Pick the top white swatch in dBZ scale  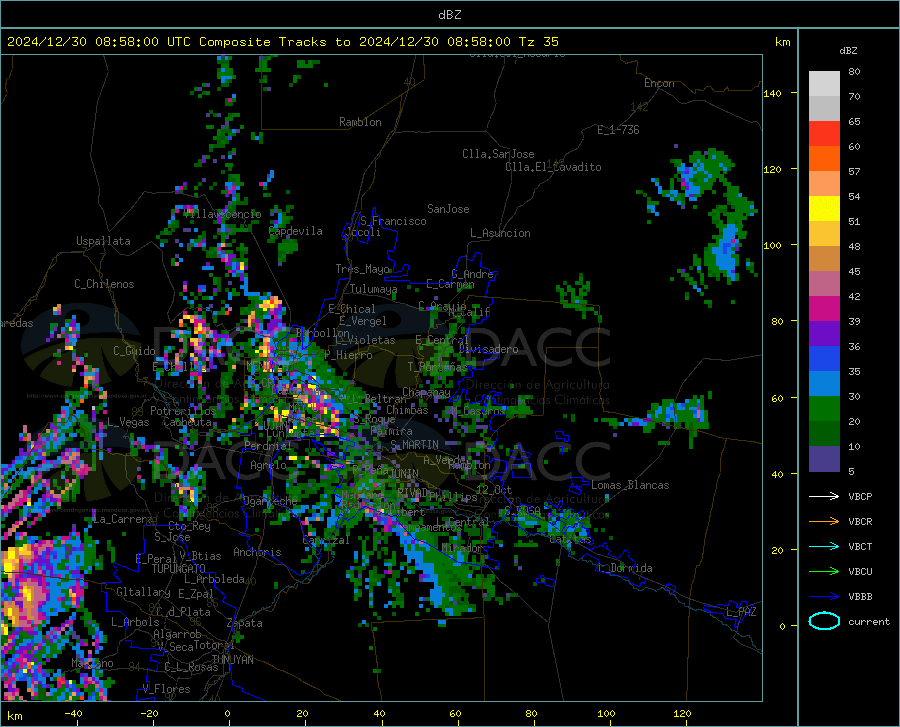[824, 84]
